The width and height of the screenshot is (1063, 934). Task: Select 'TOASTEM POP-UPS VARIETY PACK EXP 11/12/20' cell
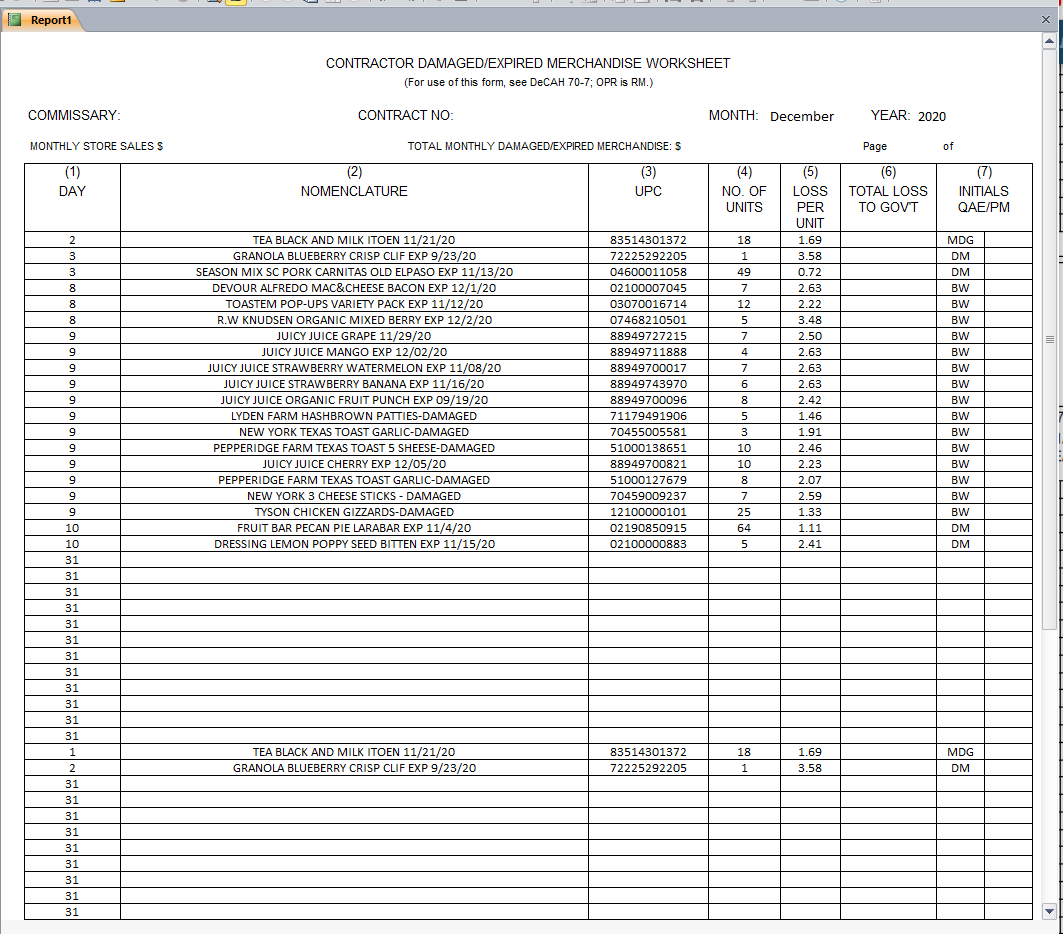(354, 304)
